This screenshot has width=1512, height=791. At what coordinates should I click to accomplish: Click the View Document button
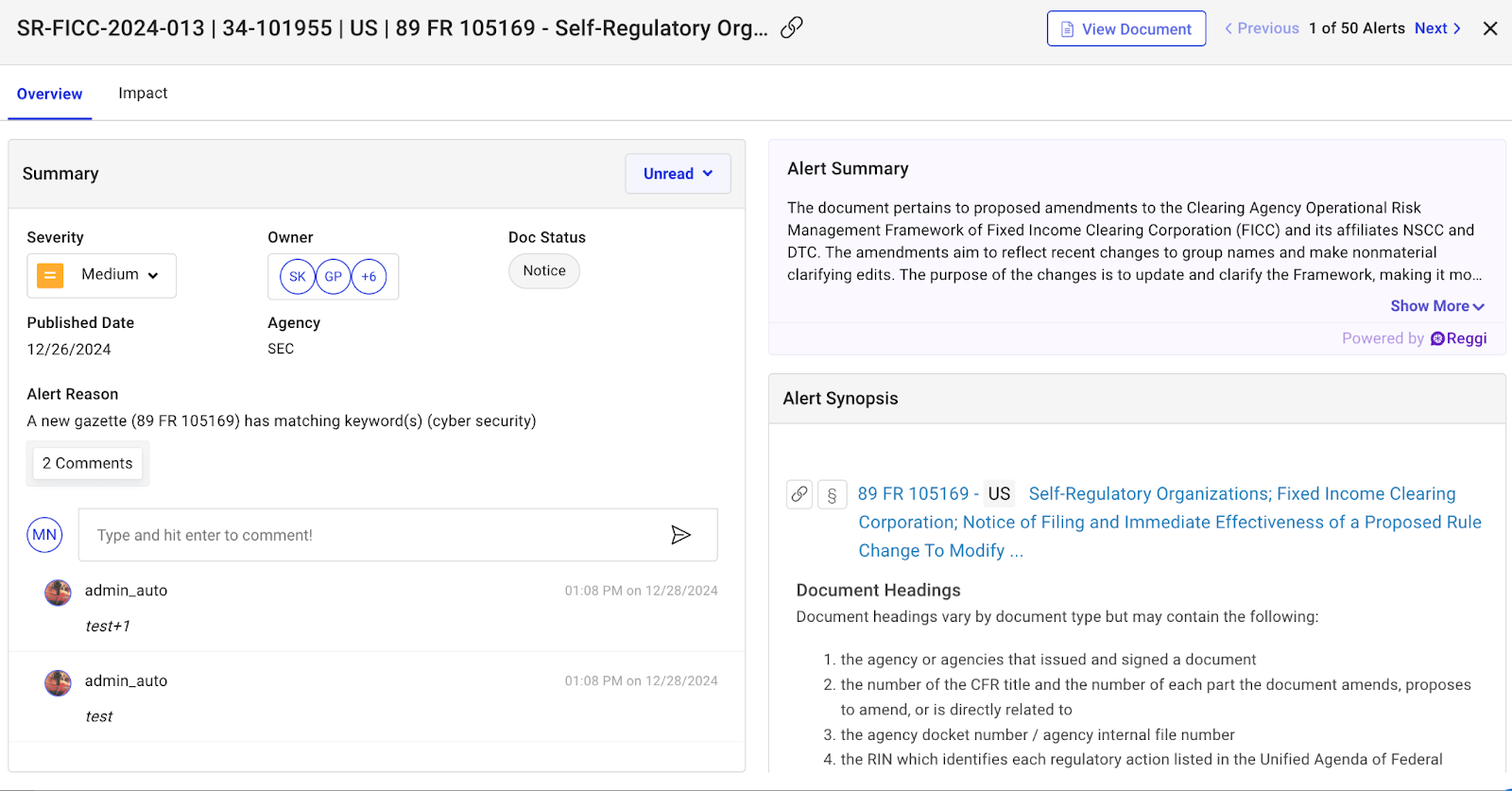(x=1125, y=29)
